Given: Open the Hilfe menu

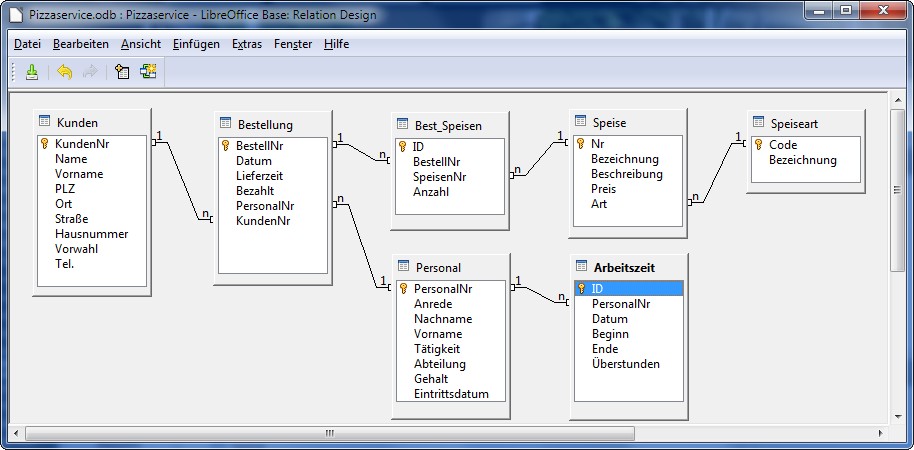Looking at the screenshot, I should click(336, 44).
